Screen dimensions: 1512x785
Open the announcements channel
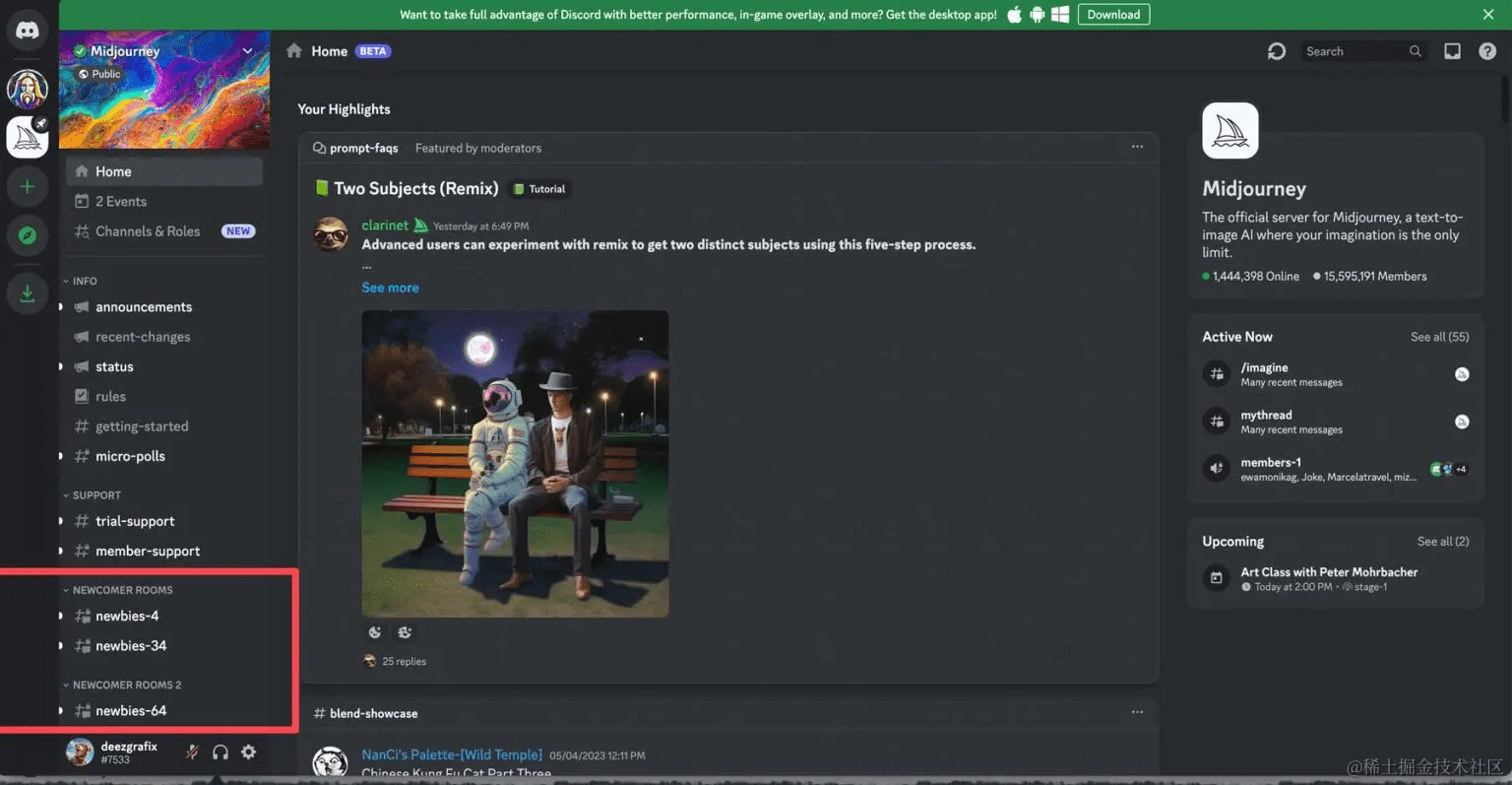point(164,307)
